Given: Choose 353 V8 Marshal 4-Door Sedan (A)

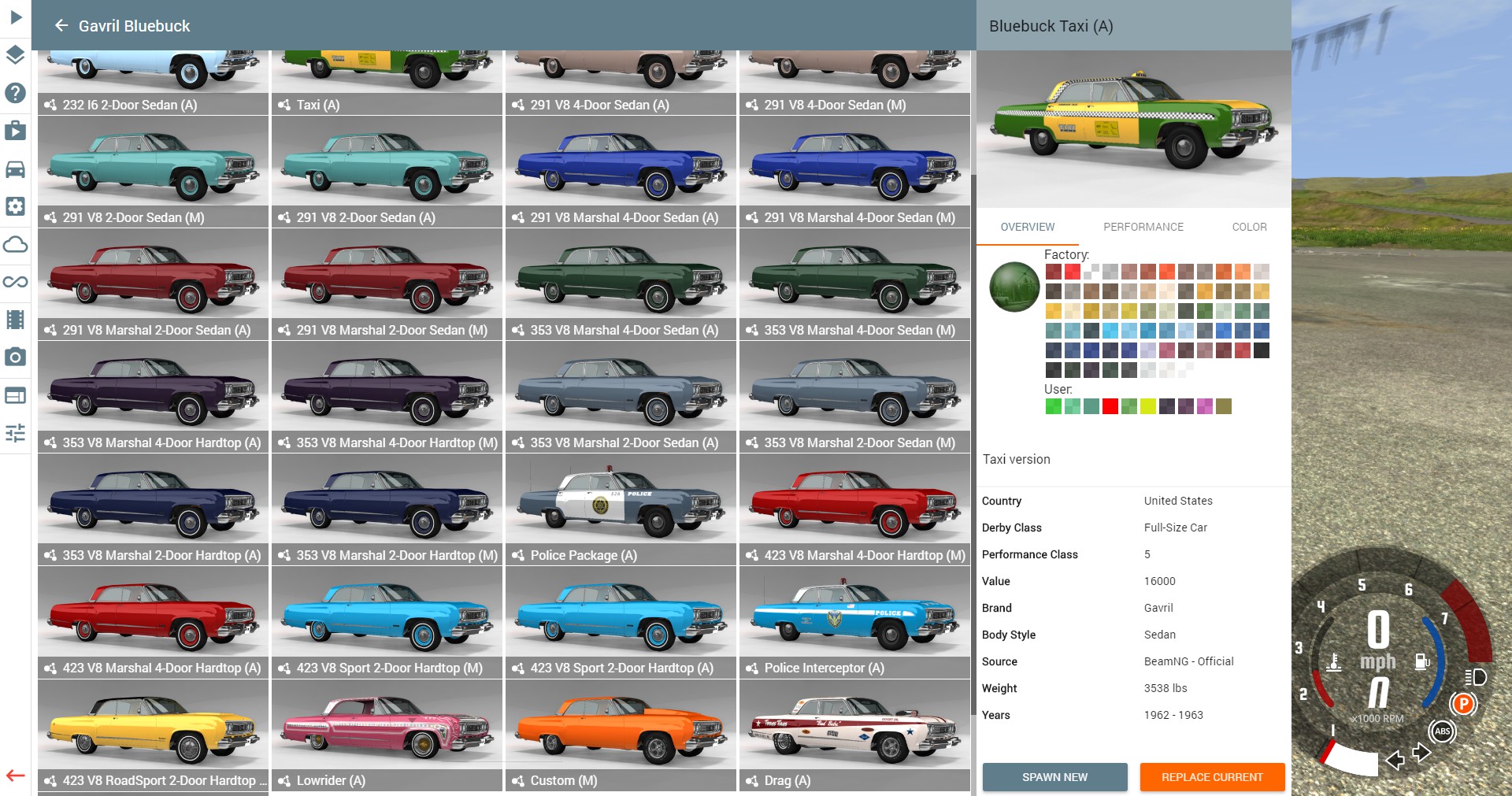Looking at the screenshot, I should 621,284.
